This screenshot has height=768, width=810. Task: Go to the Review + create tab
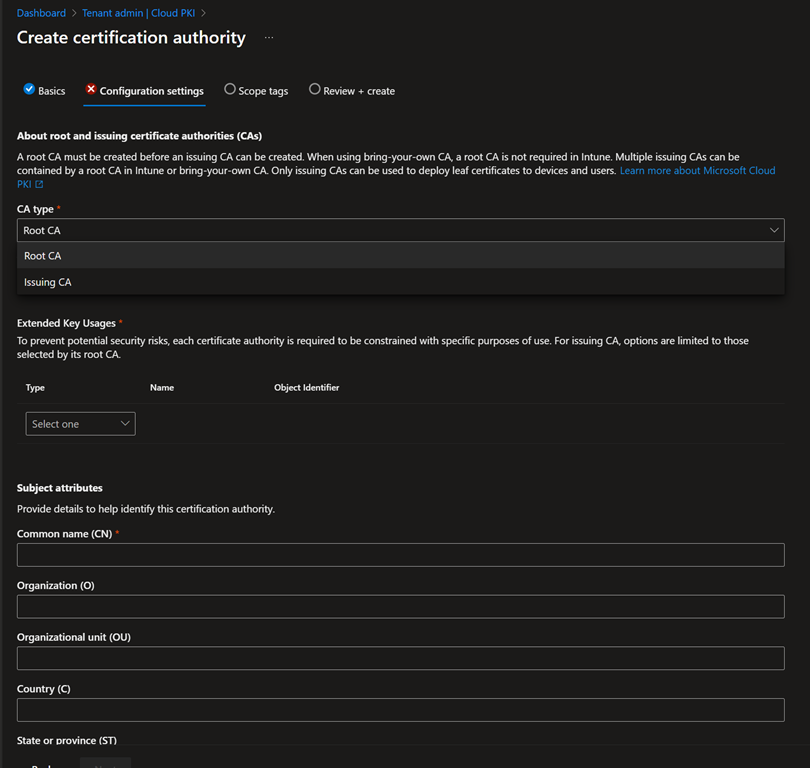pos(359,91)
